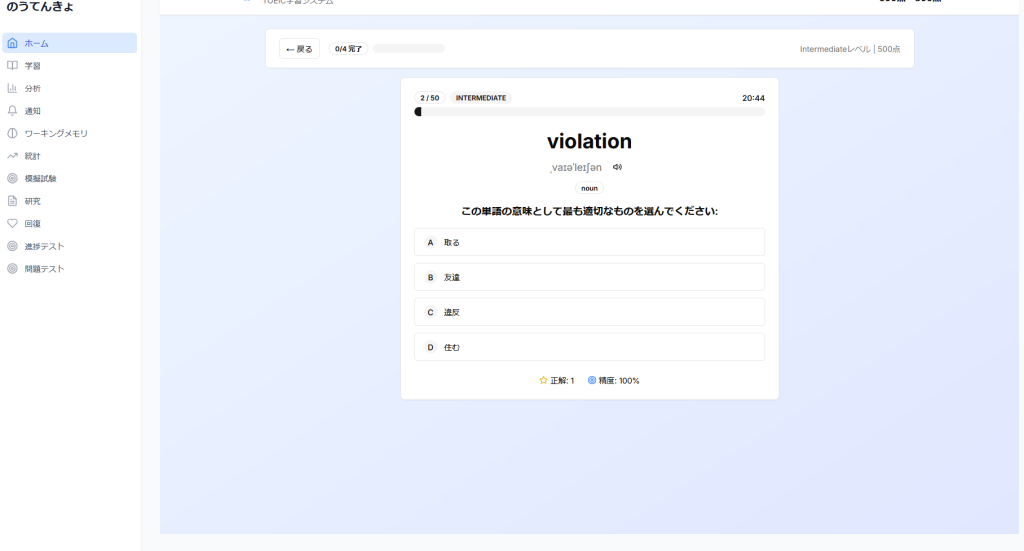Open the 模擬試験 menu item

pyautogui.click(x=40, y=178)
